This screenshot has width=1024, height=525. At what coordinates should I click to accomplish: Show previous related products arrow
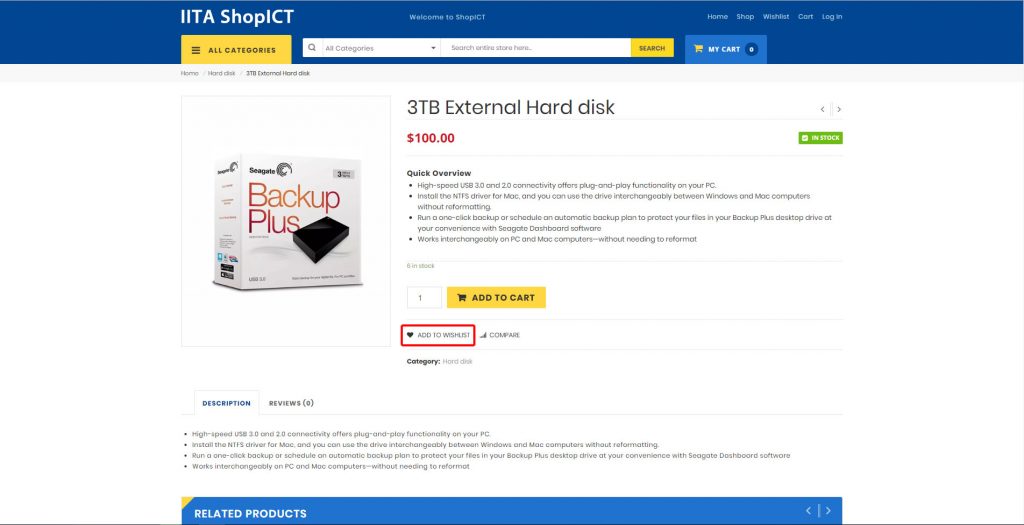(808, 511)
